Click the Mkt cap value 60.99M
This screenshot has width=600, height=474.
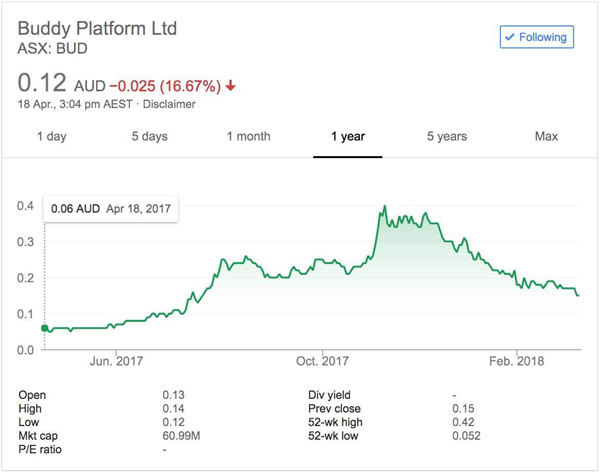pyautogui.click(x=181, y=436)
